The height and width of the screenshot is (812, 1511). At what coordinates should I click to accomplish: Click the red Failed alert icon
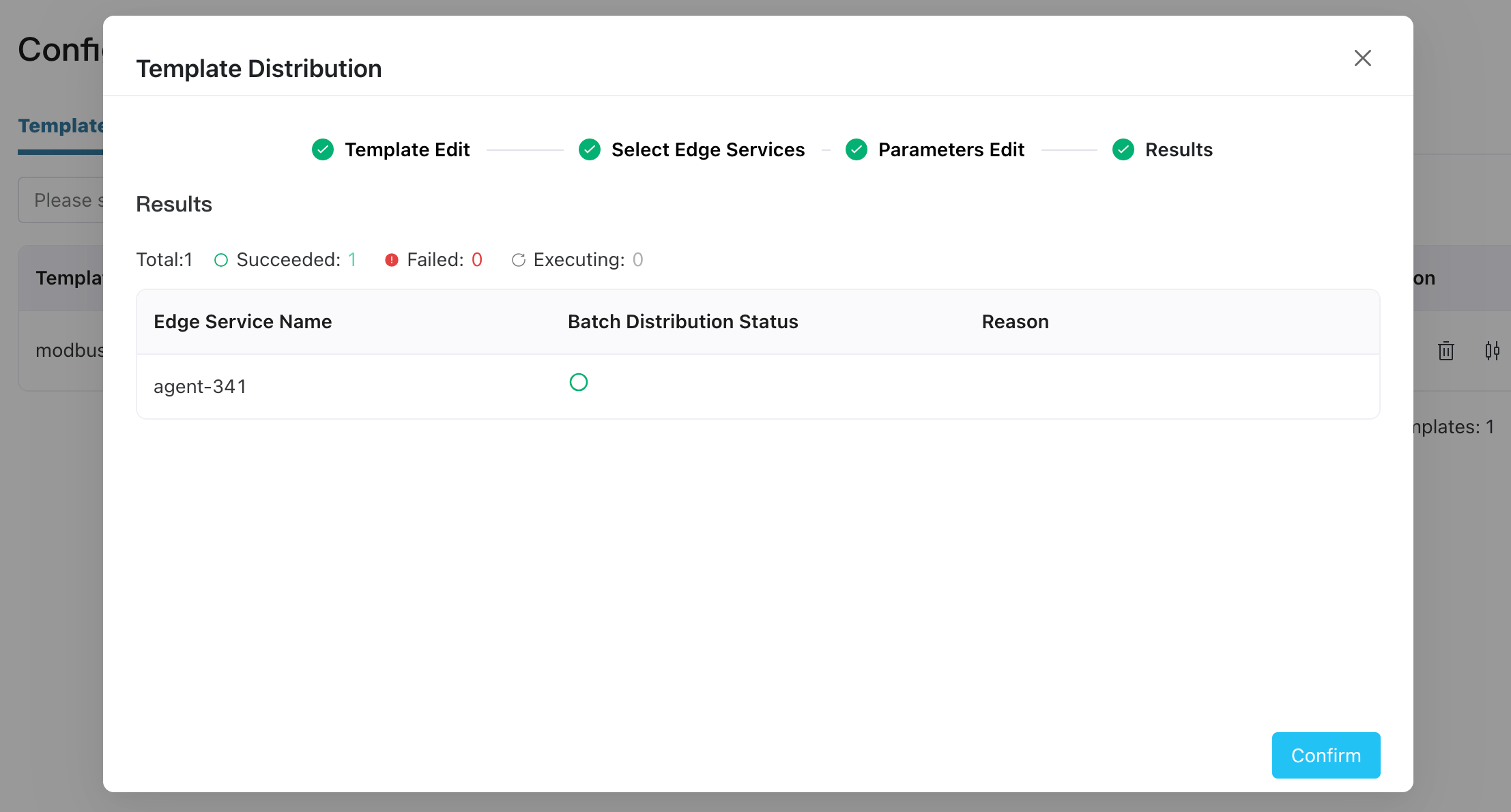click(x=392, y=260)
